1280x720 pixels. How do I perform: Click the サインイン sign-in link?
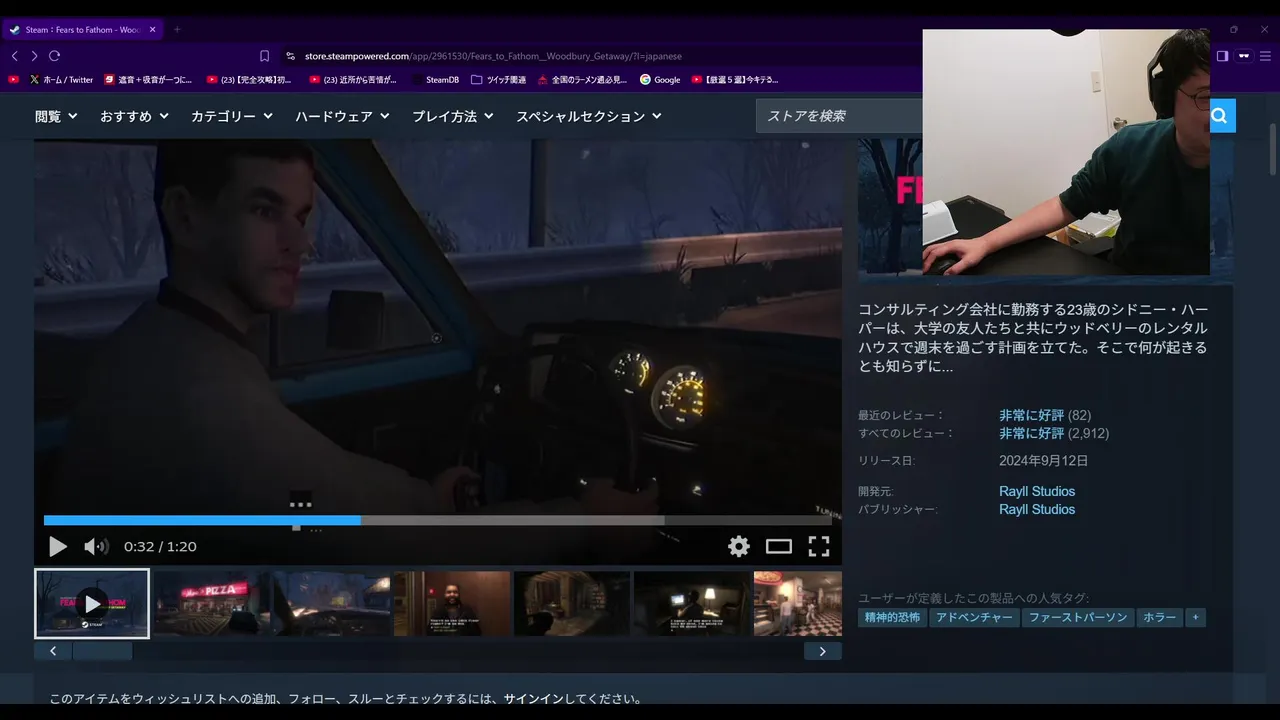(x=532, y=699)
